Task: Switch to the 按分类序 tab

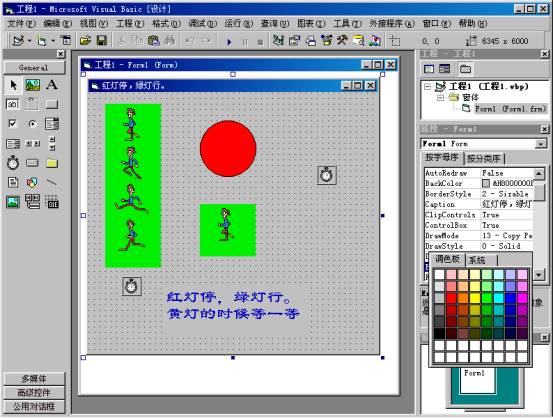Action: point(484,158)
